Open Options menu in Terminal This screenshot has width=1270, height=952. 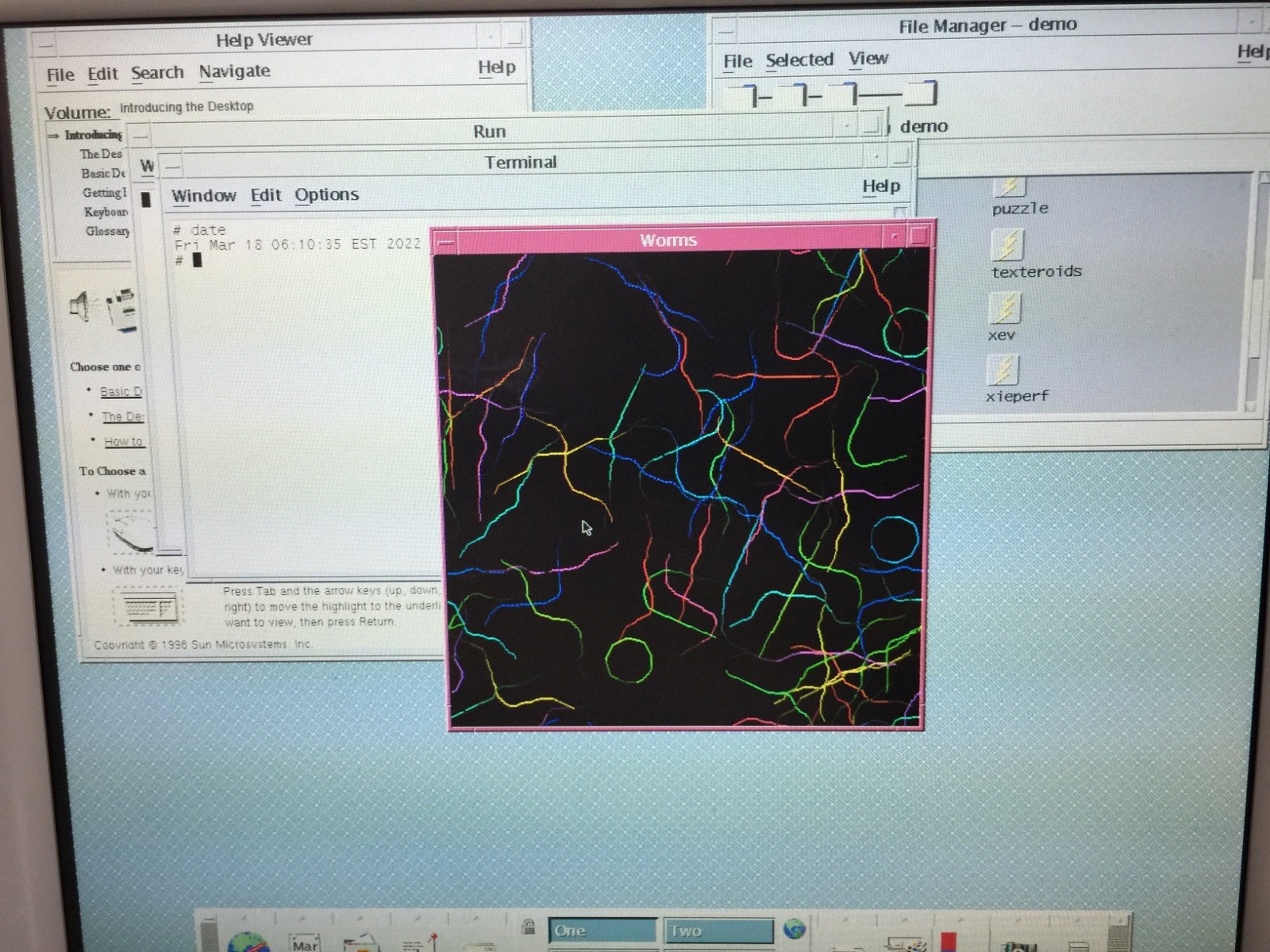coord(326,194)
